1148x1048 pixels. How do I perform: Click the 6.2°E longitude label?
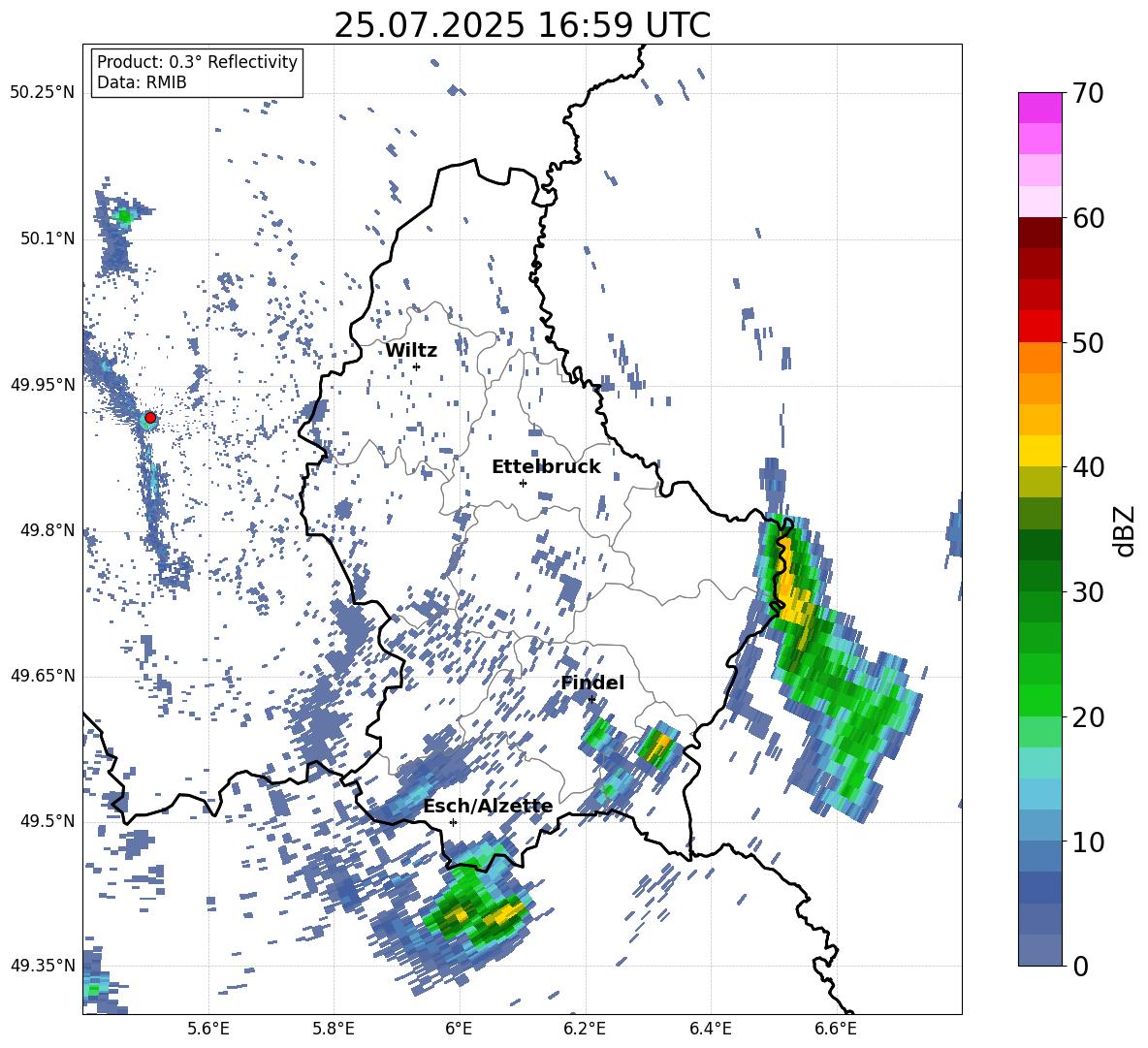[x=585, y=1029]
